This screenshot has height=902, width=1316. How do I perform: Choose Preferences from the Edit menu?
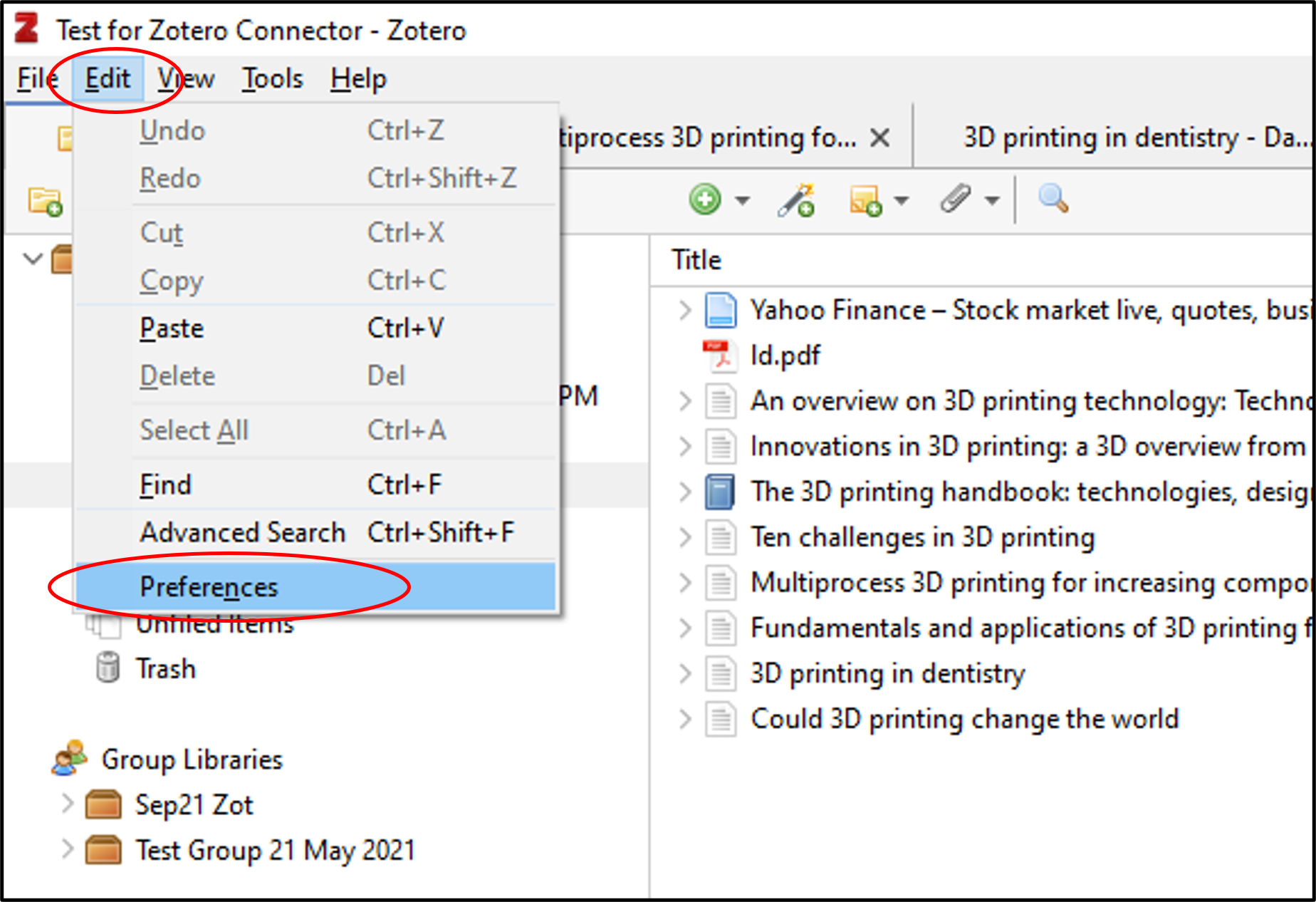pyautogui.click(x=209, y=587)
